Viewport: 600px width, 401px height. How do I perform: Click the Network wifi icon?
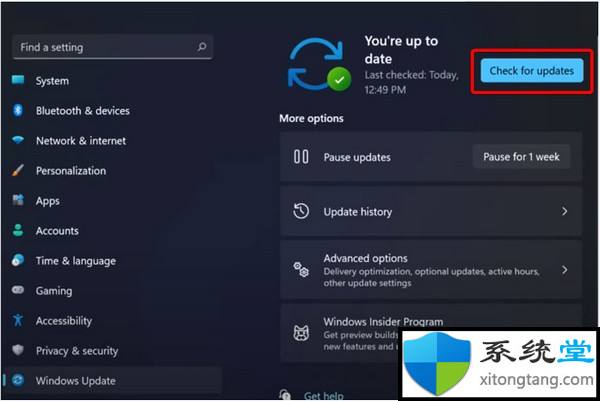coord(18,140)
